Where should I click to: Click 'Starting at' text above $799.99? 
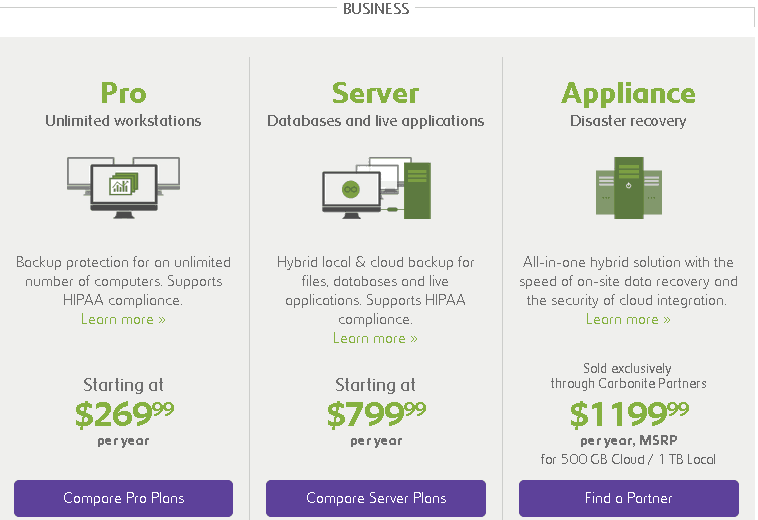376,385
